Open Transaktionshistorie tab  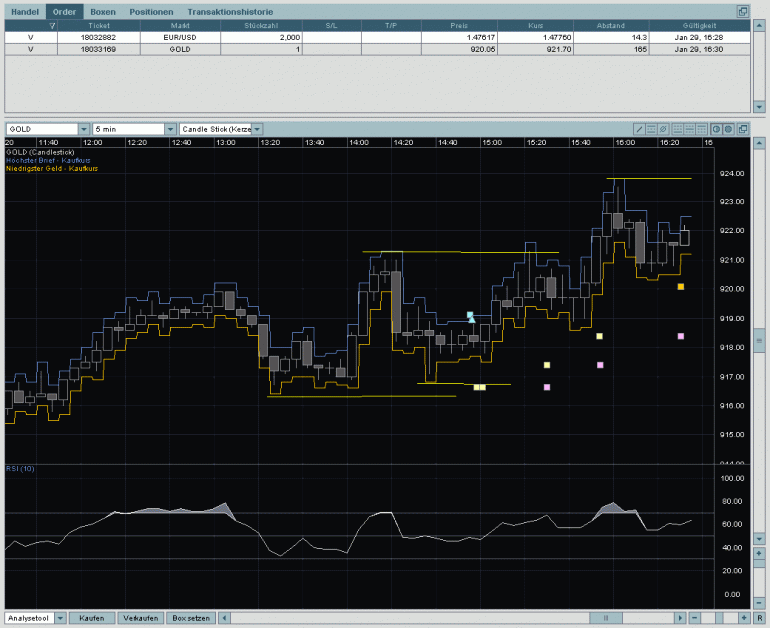click(230, 12)
